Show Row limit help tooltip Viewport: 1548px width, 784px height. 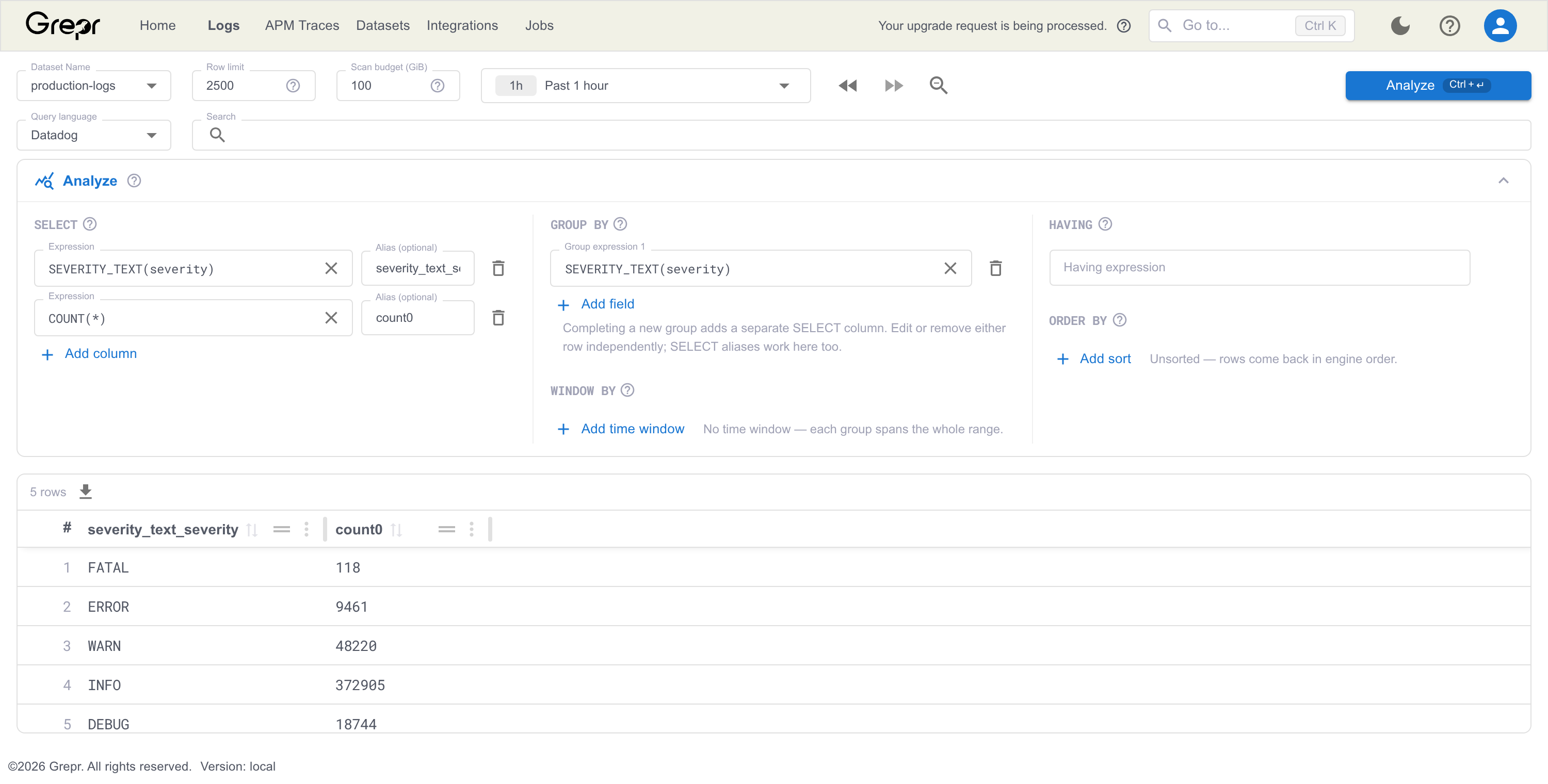pos(293,86)
